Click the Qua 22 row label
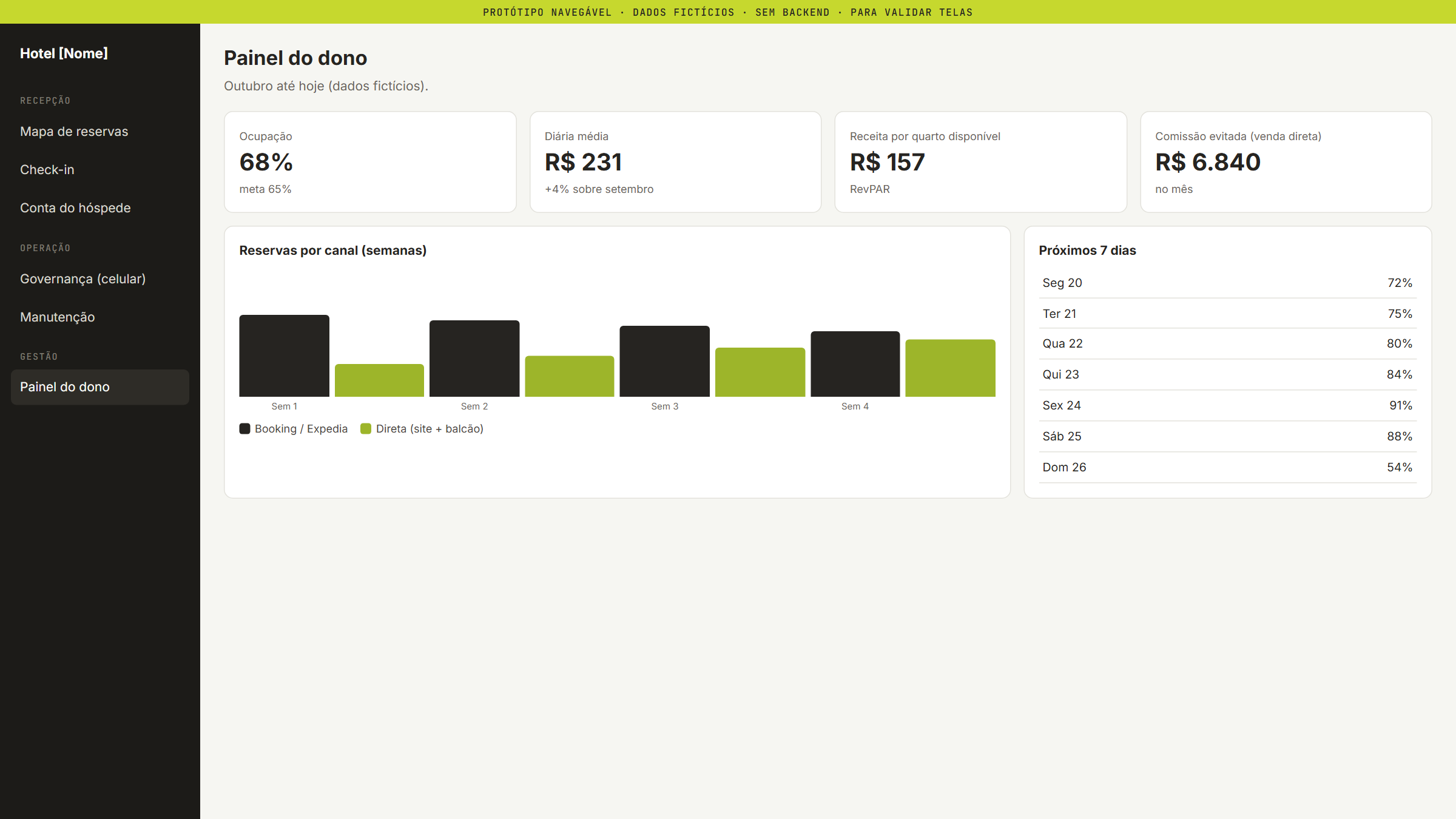This screenshot has width=1456, height=819. [1063, 343]
